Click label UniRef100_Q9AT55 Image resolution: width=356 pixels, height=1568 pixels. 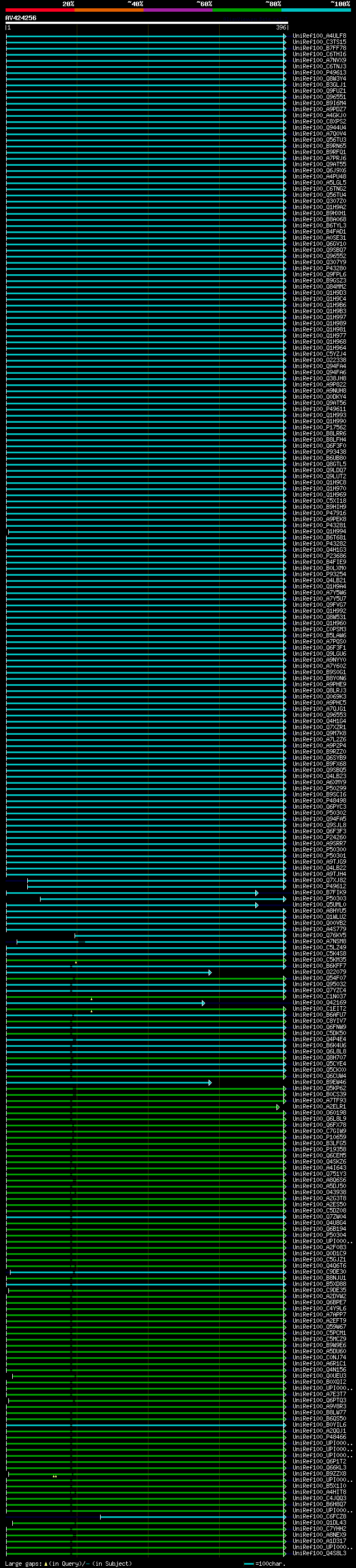(319, 164)
